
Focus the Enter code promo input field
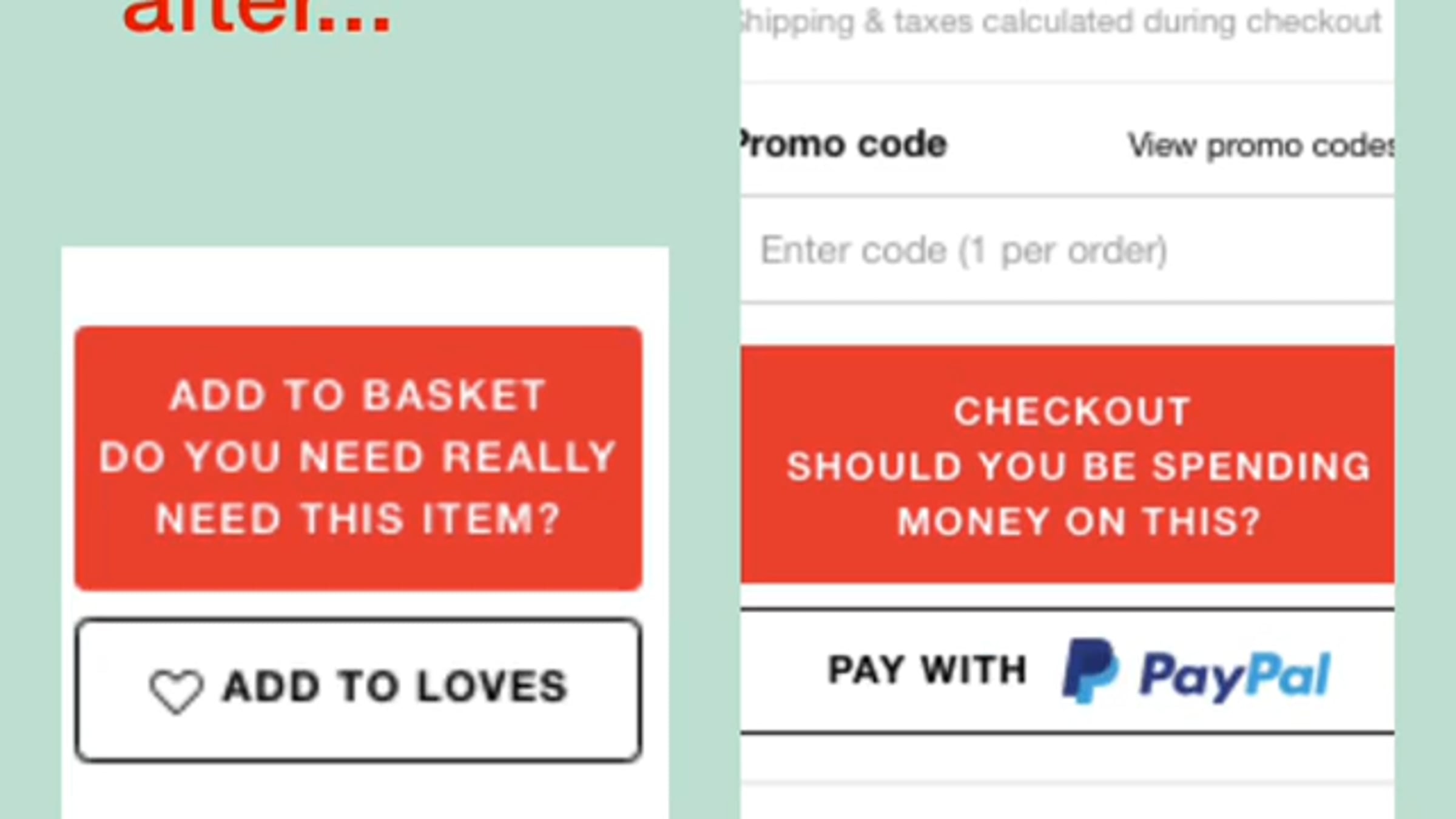pyautogui.click(x=1067, y=250)
